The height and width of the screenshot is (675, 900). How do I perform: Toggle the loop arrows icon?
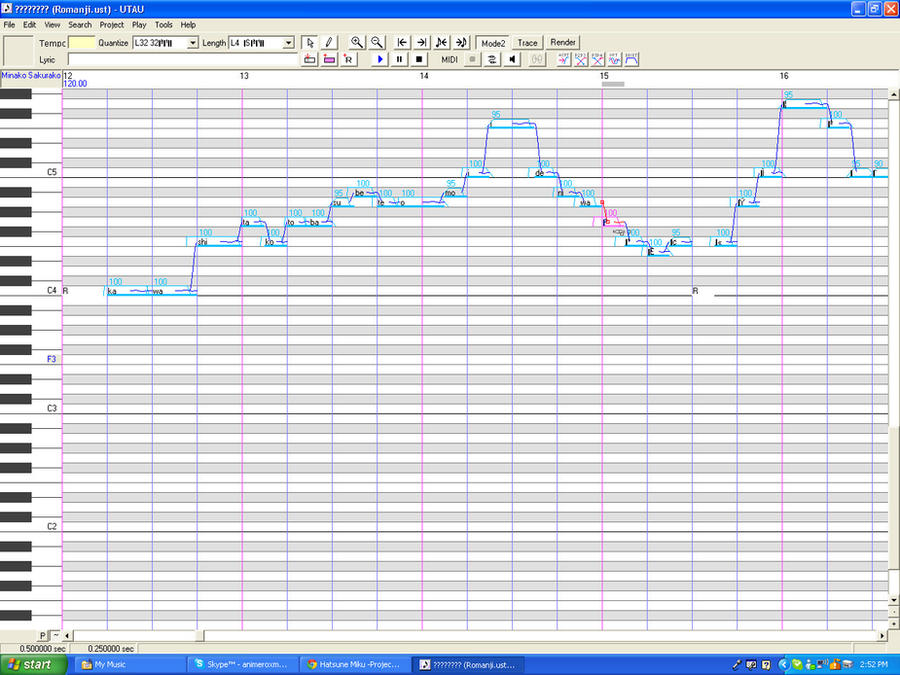[x=492, y=59]
